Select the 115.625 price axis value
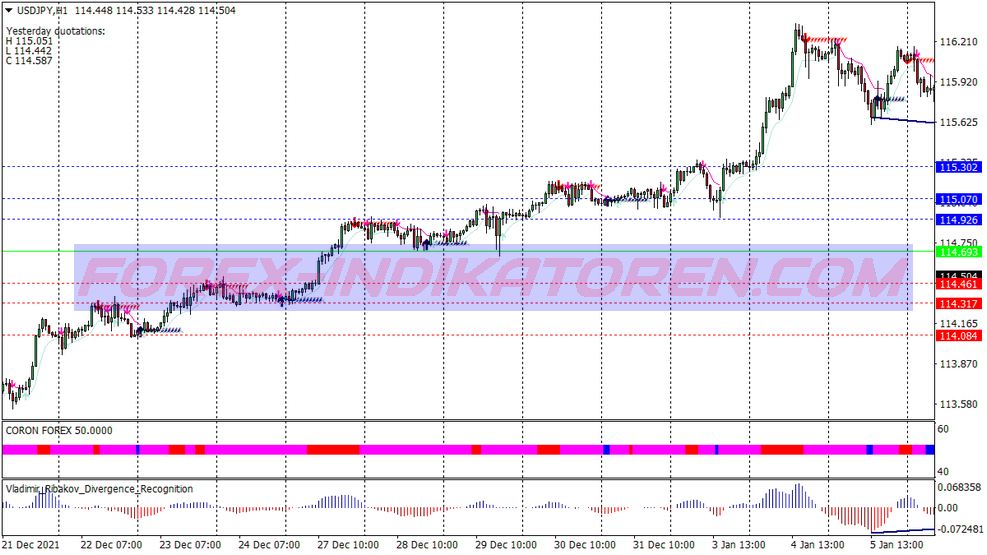The image size is (987, 555). click(959, 123)
